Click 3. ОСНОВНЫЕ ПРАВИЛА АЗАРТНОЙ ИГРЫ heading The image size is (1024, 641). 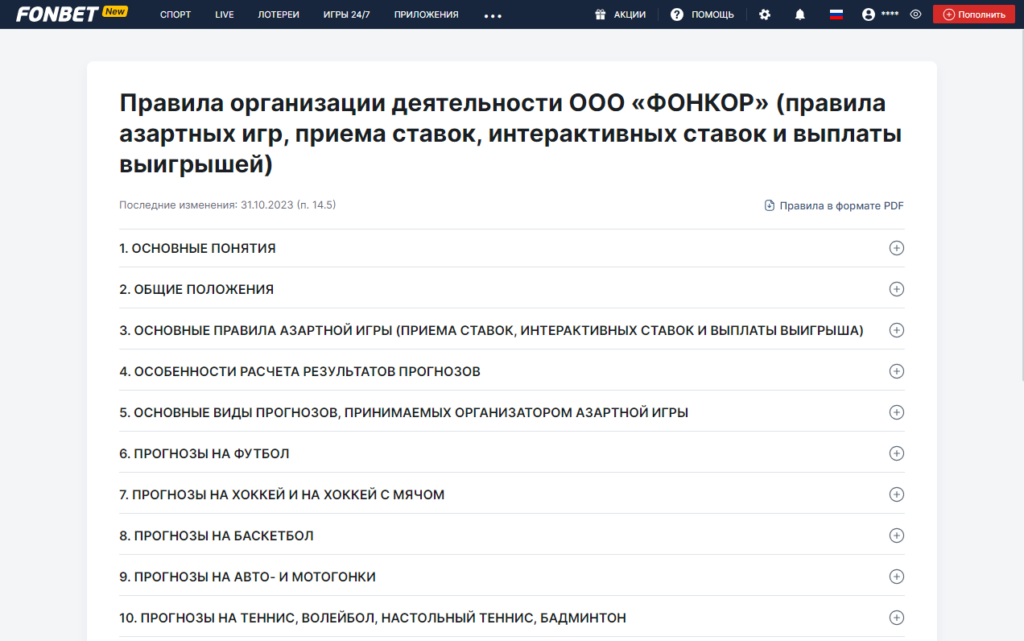click(491, 330)
